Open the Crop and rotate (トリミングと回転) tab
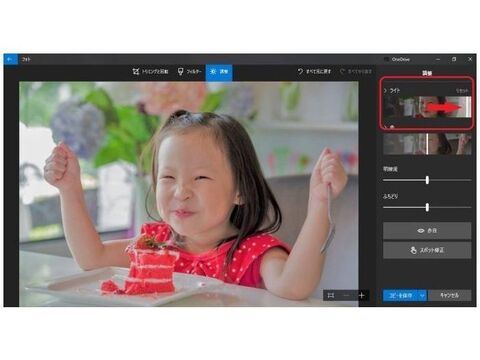 coord(151,72)
